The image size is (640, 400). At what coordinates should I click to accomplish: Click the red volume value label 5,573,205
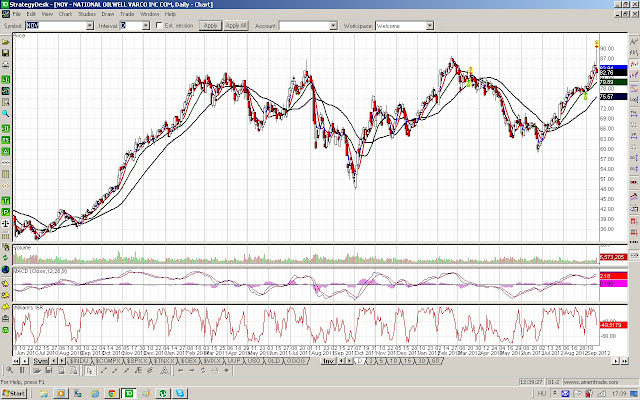613,257
